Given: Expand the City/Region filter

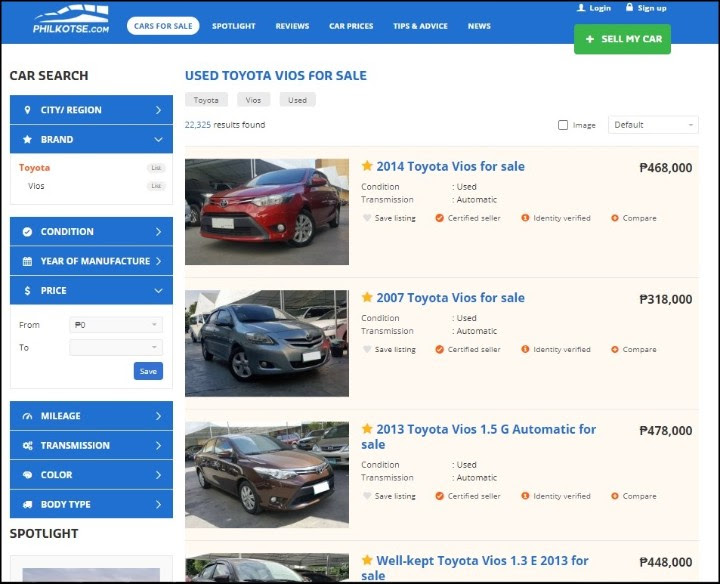Looking at the screenshot, I should coord(91,110).
